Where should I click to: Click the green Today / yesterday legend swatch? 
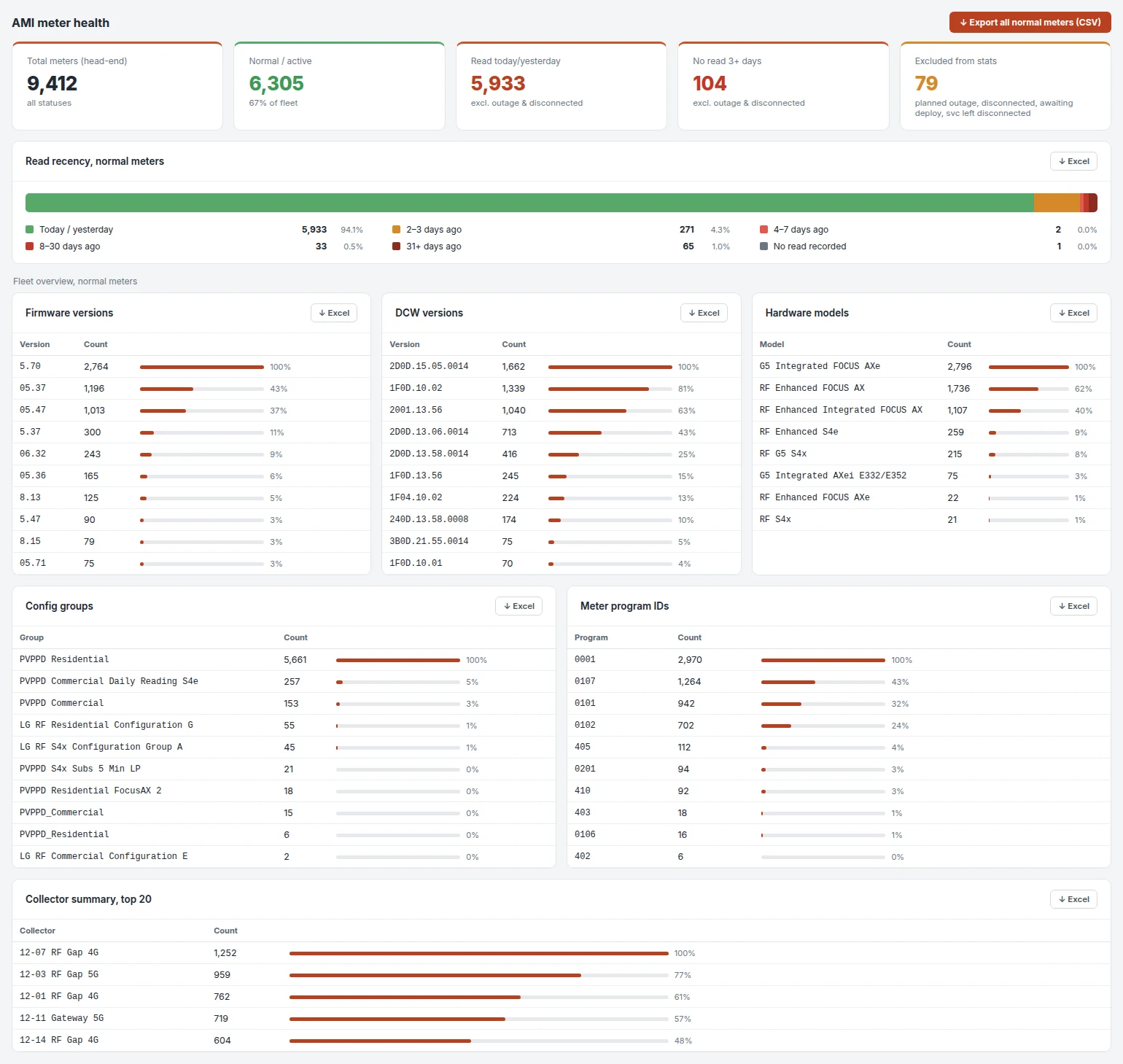click(x=30, y=230)
